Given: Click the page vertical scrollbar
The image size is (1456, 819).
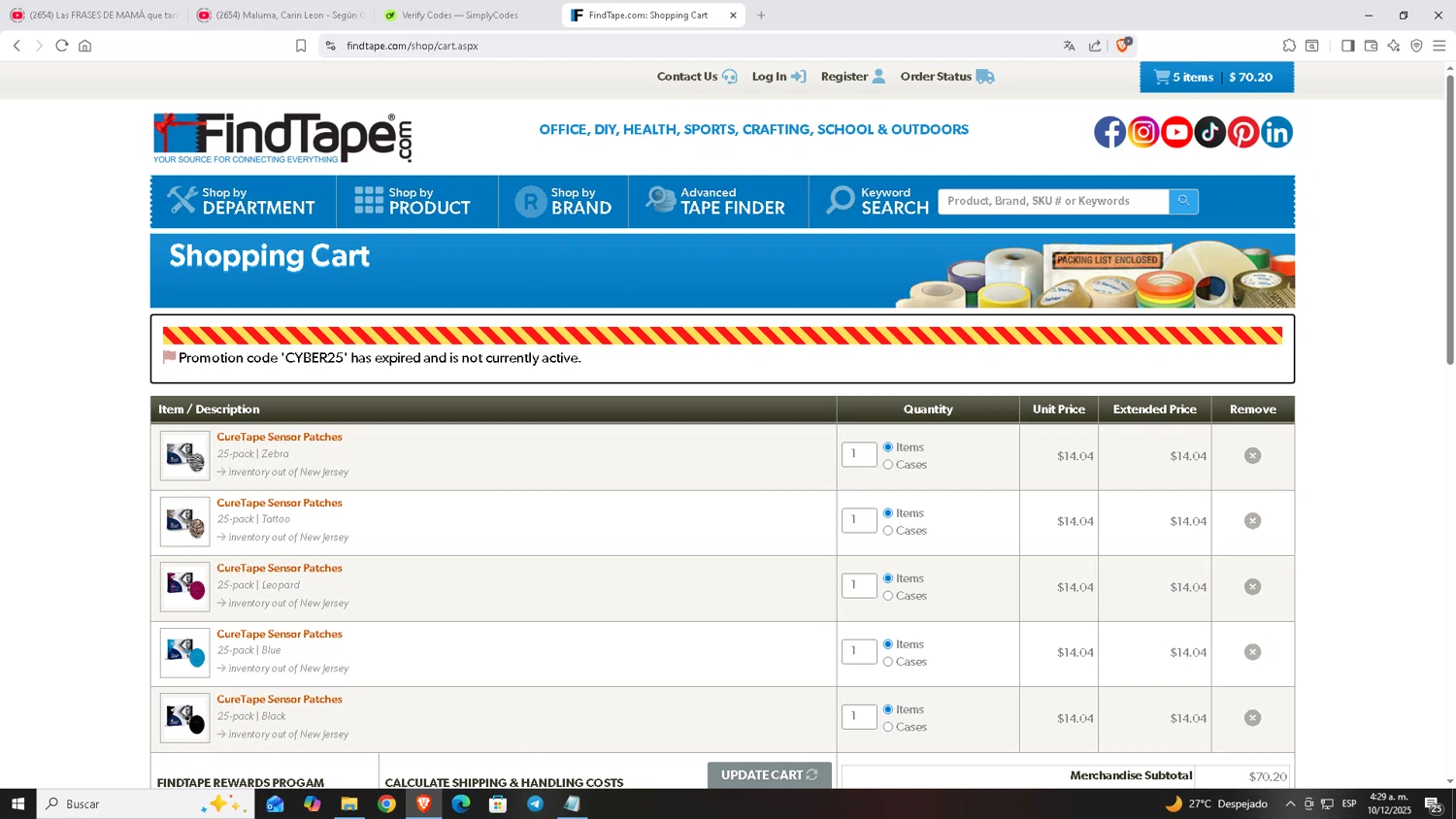Looking at the screenshot, I should coord(1450,219).
